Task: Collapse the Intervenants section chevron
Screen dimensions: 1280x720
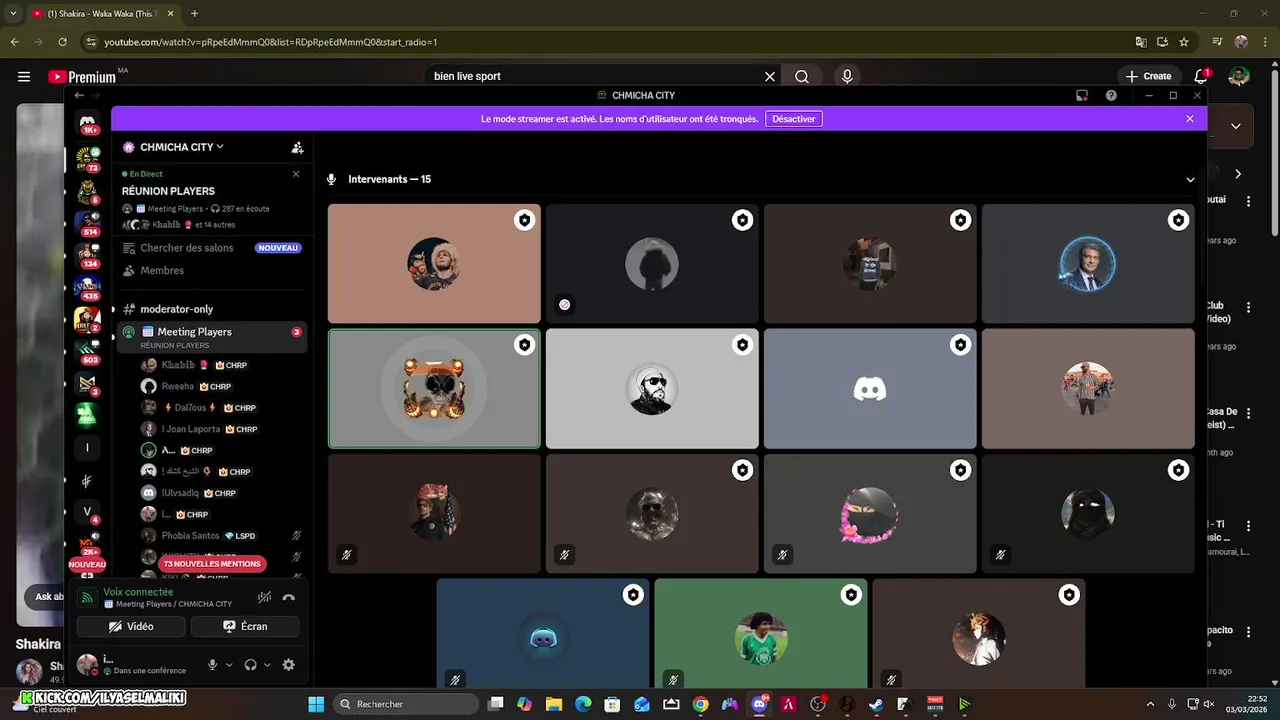Action: [x=1190, y=180]
